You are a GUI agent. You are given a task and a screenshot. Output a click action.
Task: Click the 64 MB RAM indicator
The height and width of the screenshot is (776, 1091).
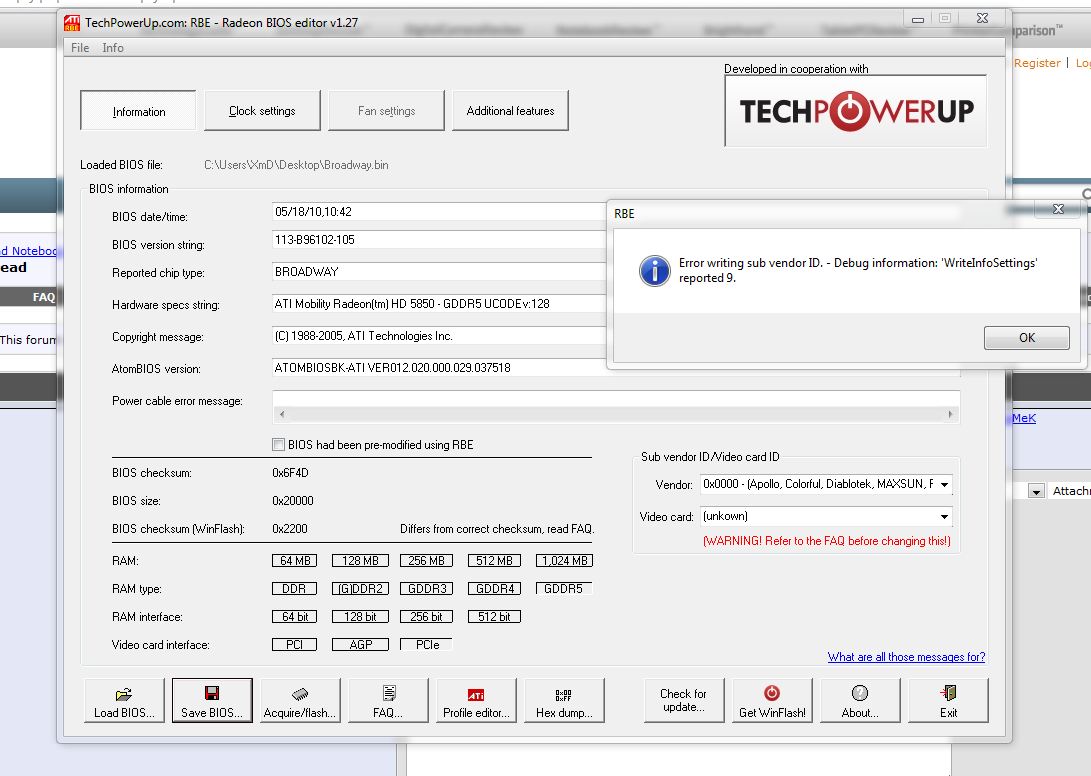294,560
